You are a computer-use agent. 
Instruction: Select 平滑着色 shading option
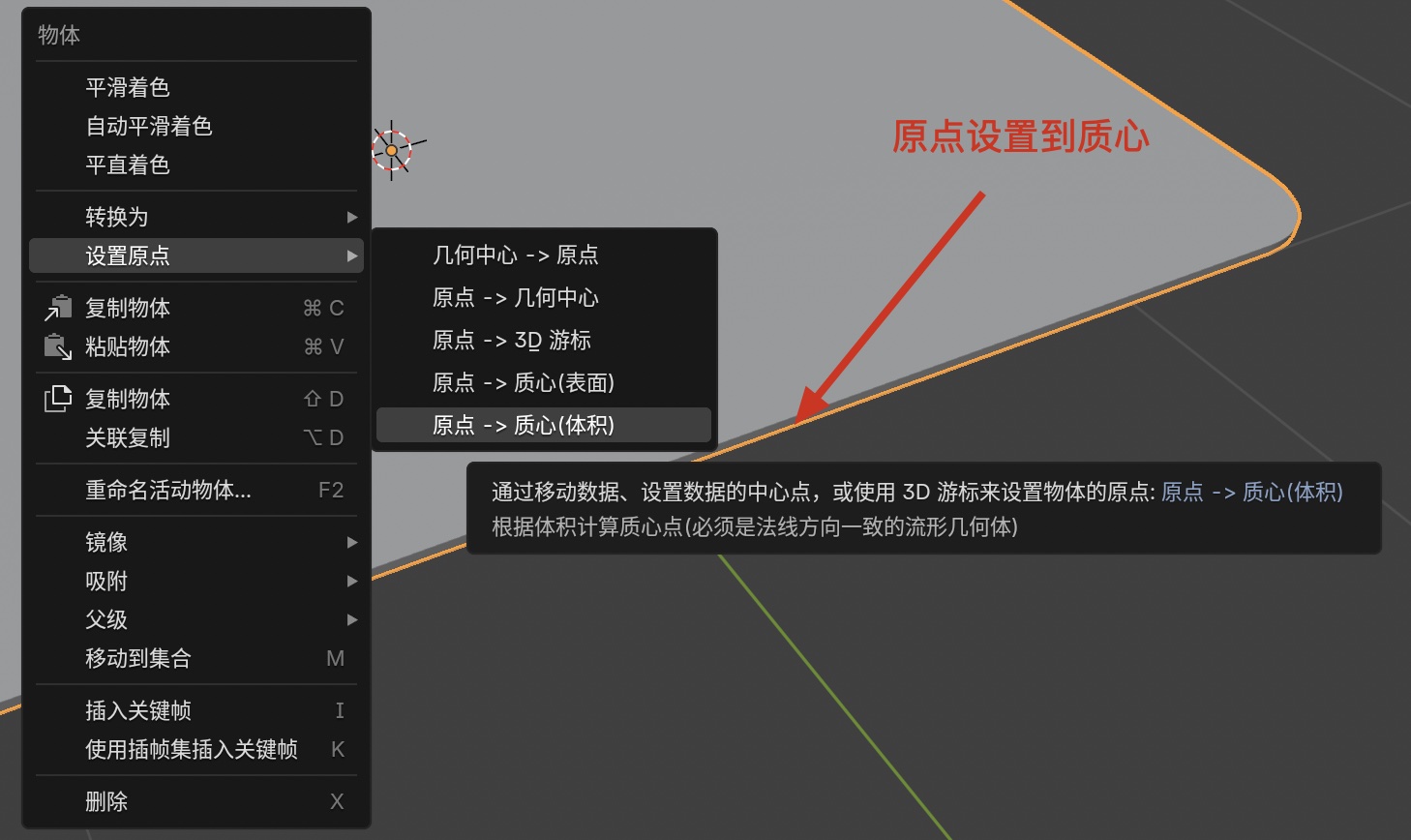pyautogui.click(x=130, y=86)
